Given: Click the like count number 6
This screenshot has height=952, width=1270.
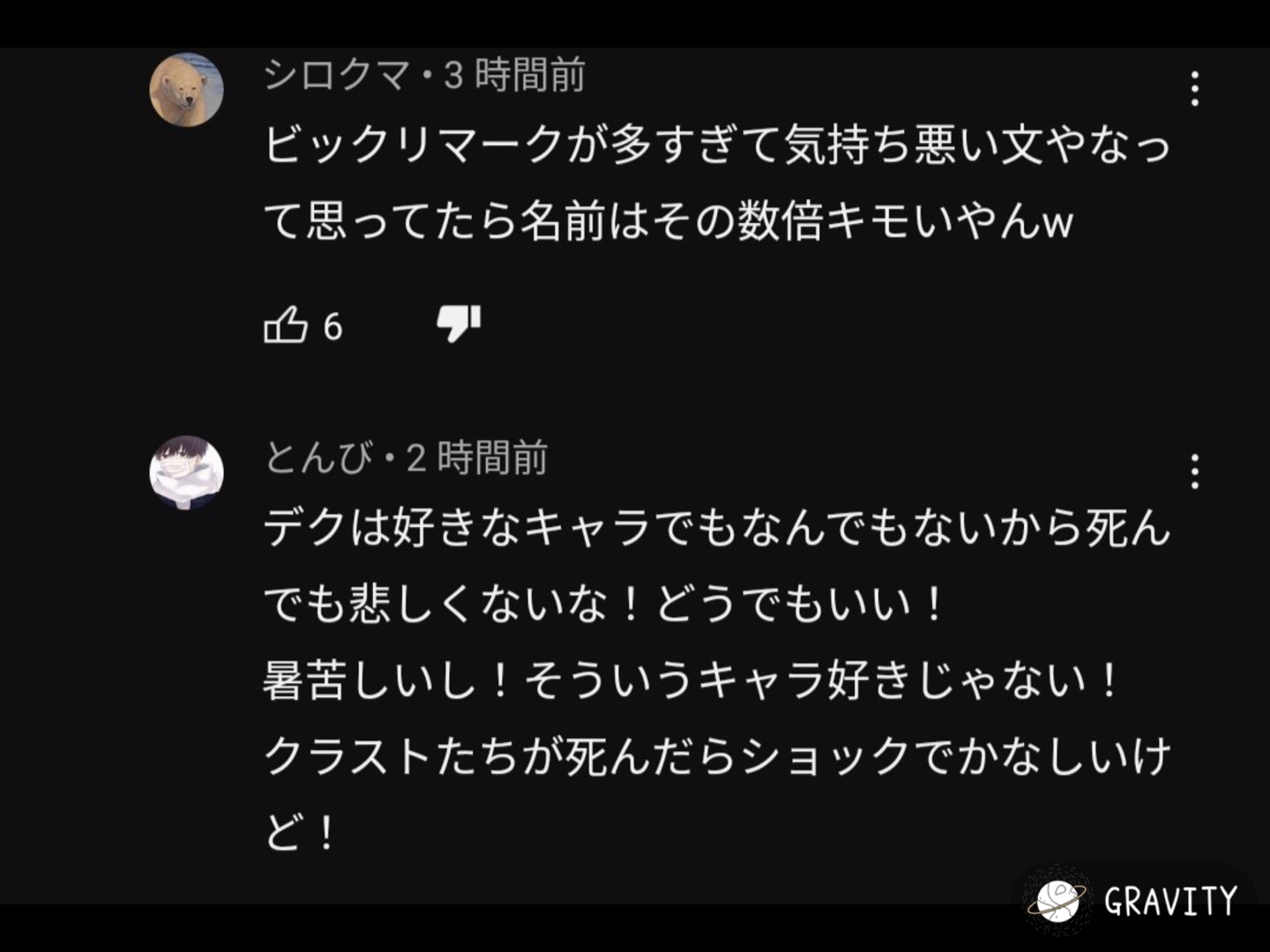Looking at the screenshot, I should click(x=333, y=327).
